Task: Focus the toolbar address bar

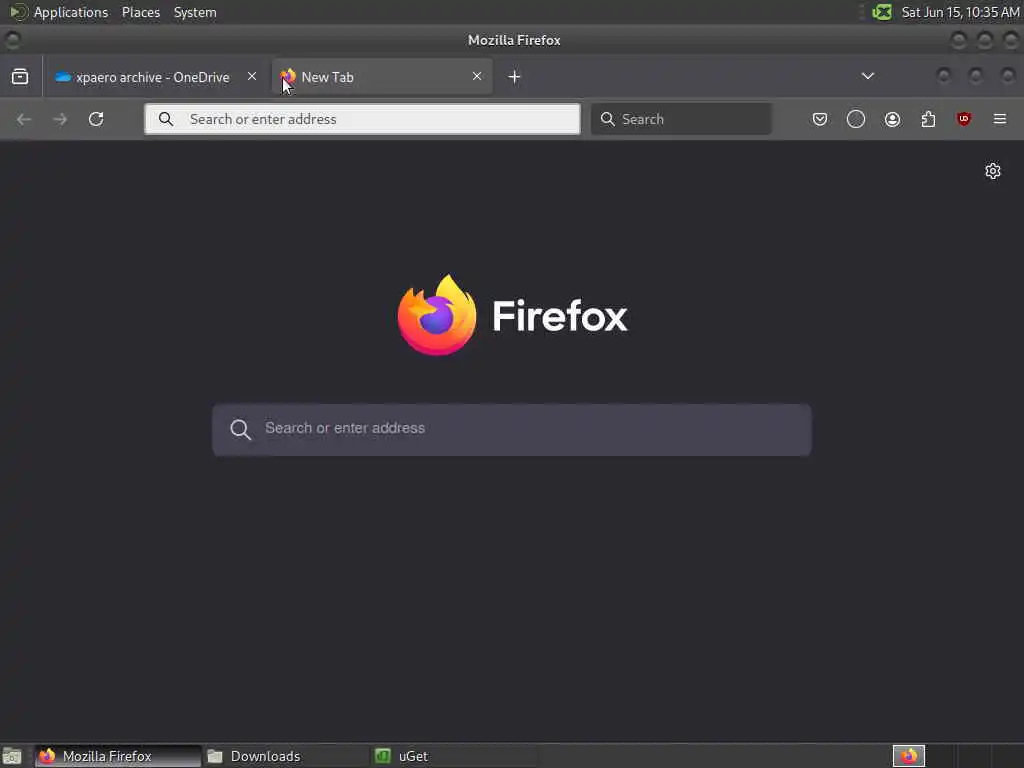Action: coord(362,119)
